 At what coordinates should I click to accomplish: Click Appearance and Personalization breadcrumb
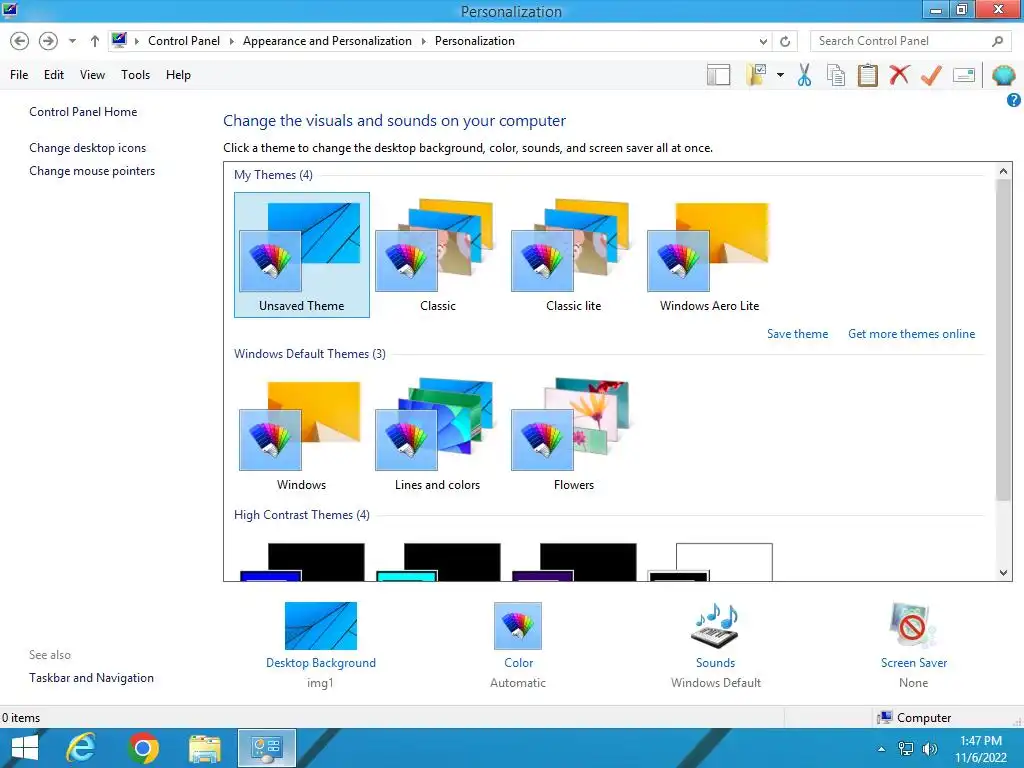pos(327,40)
